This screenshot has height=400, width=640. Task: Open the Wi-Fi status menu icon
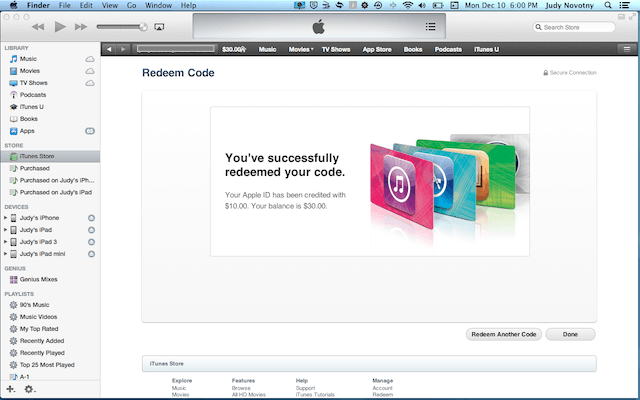click(x=407, y=5)
